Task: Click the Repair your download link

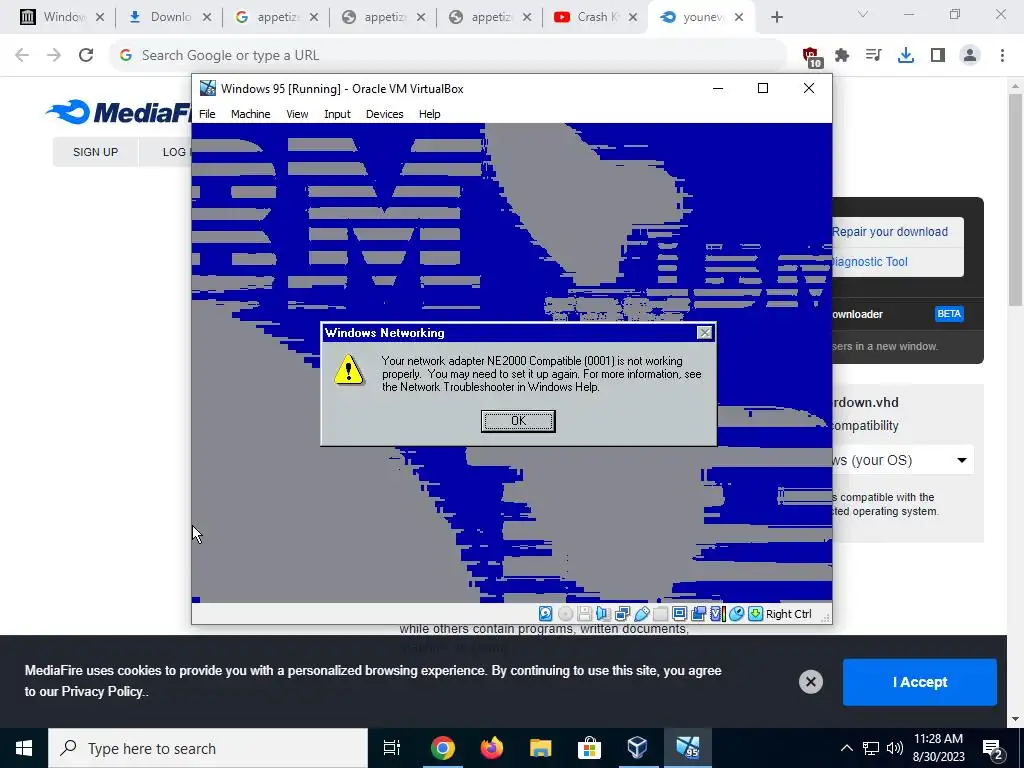Action: tap(889, 232)
